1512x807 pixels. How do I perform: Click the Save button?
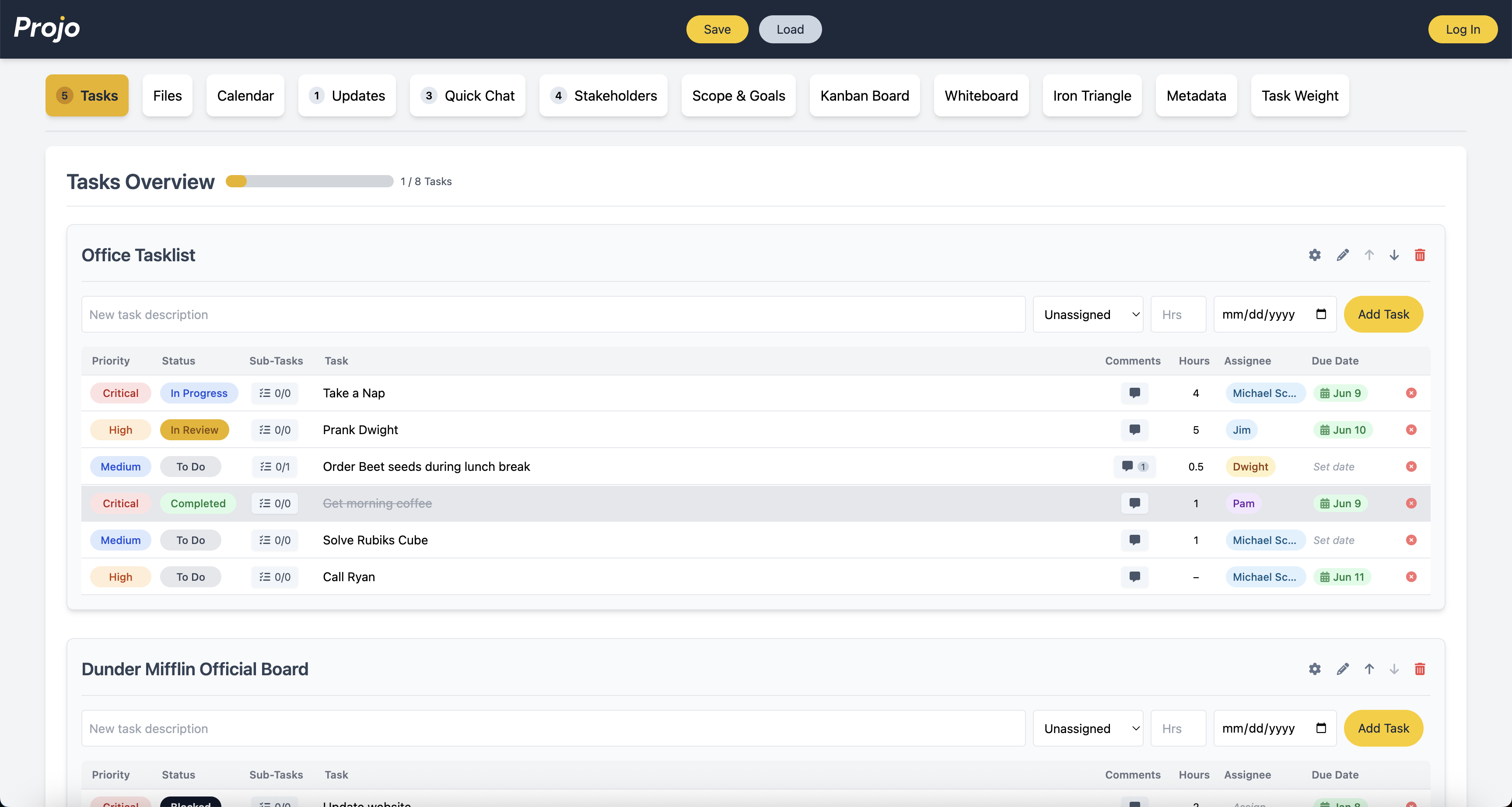click(717, 29)
